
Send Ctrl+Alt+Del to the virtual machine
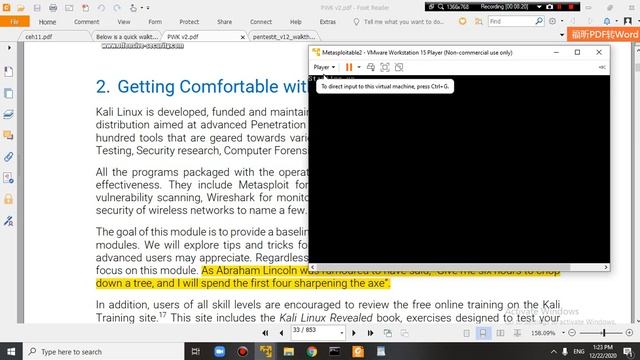coord(371,67)
